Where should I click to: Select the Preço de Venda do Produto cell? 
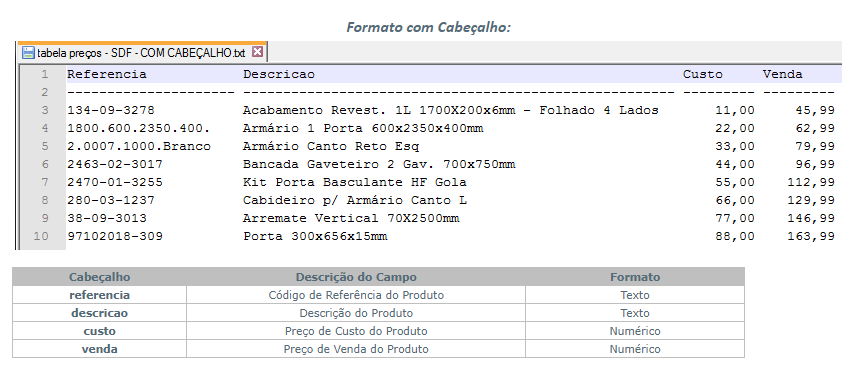356,349
